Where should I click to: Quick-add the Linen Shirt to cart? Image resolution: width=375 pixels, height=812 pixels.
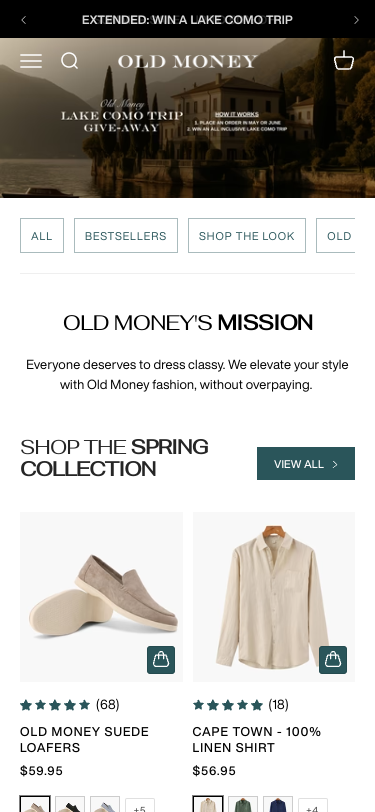coord(333,660)
